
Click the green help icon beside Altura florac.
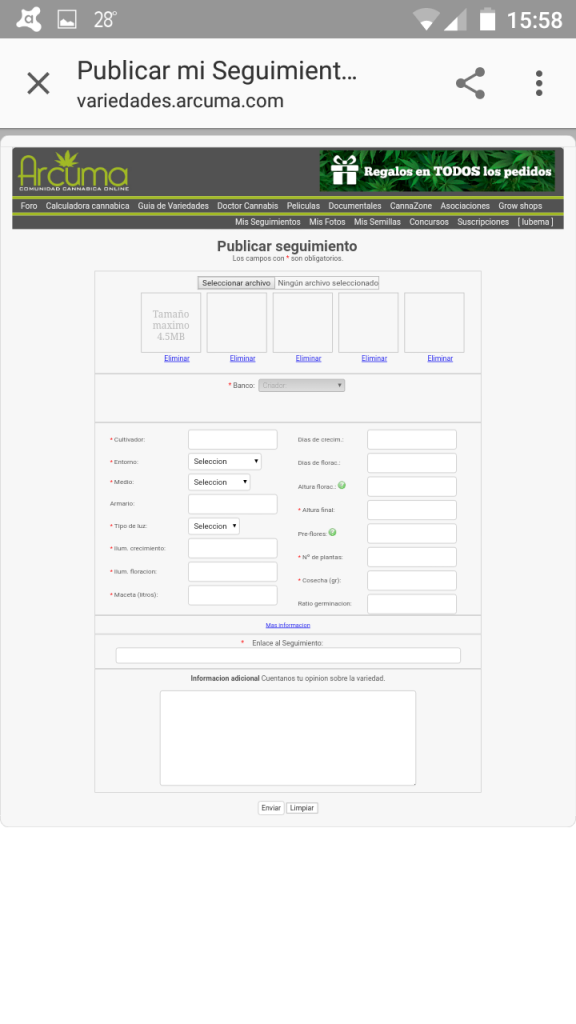[x=342, y=485]
